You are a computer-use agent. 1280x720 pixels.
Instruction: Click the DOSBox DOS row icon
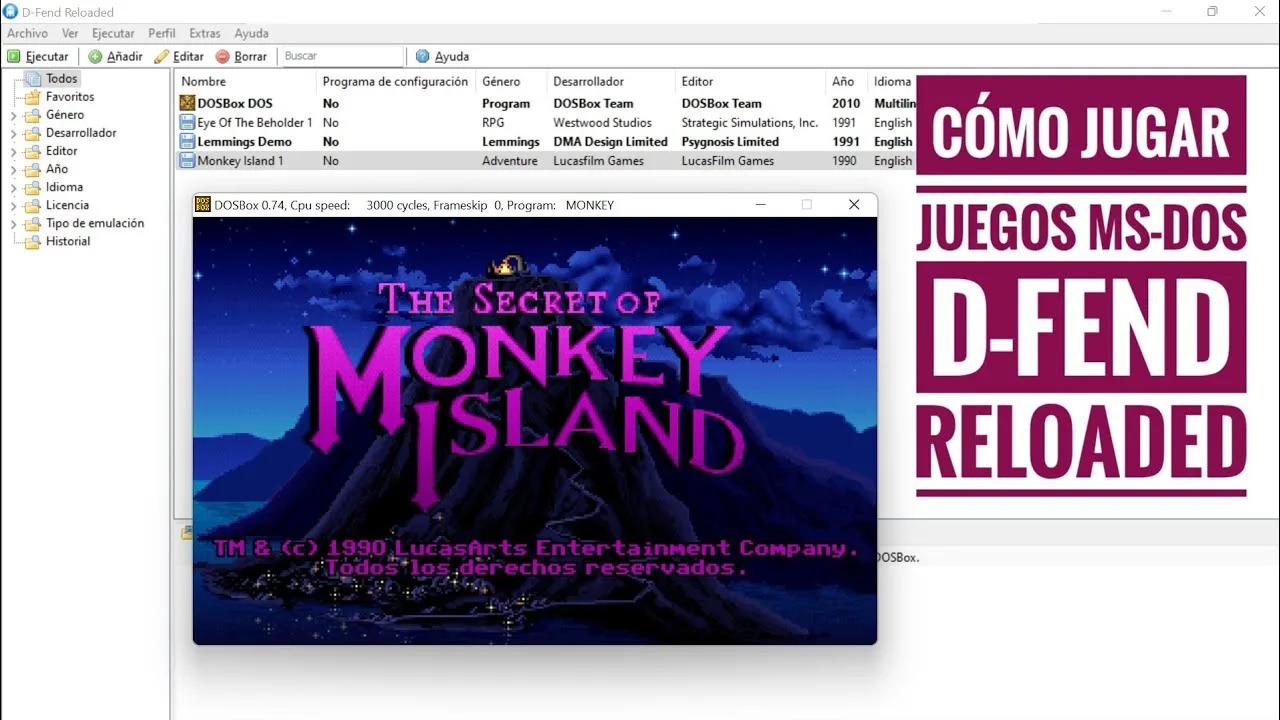pos(187,103)
